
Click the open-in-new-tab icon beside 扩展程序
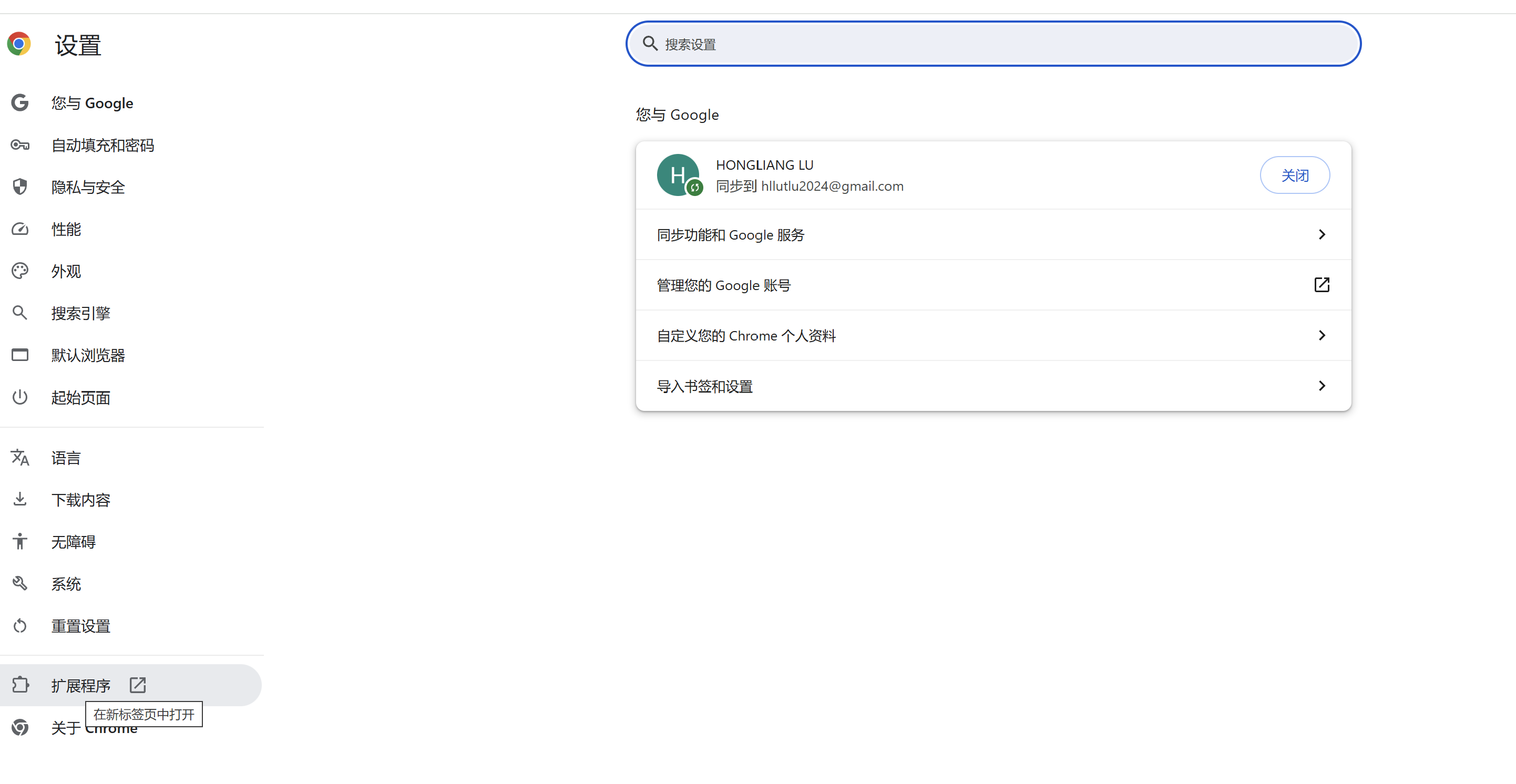pos(138,685)
